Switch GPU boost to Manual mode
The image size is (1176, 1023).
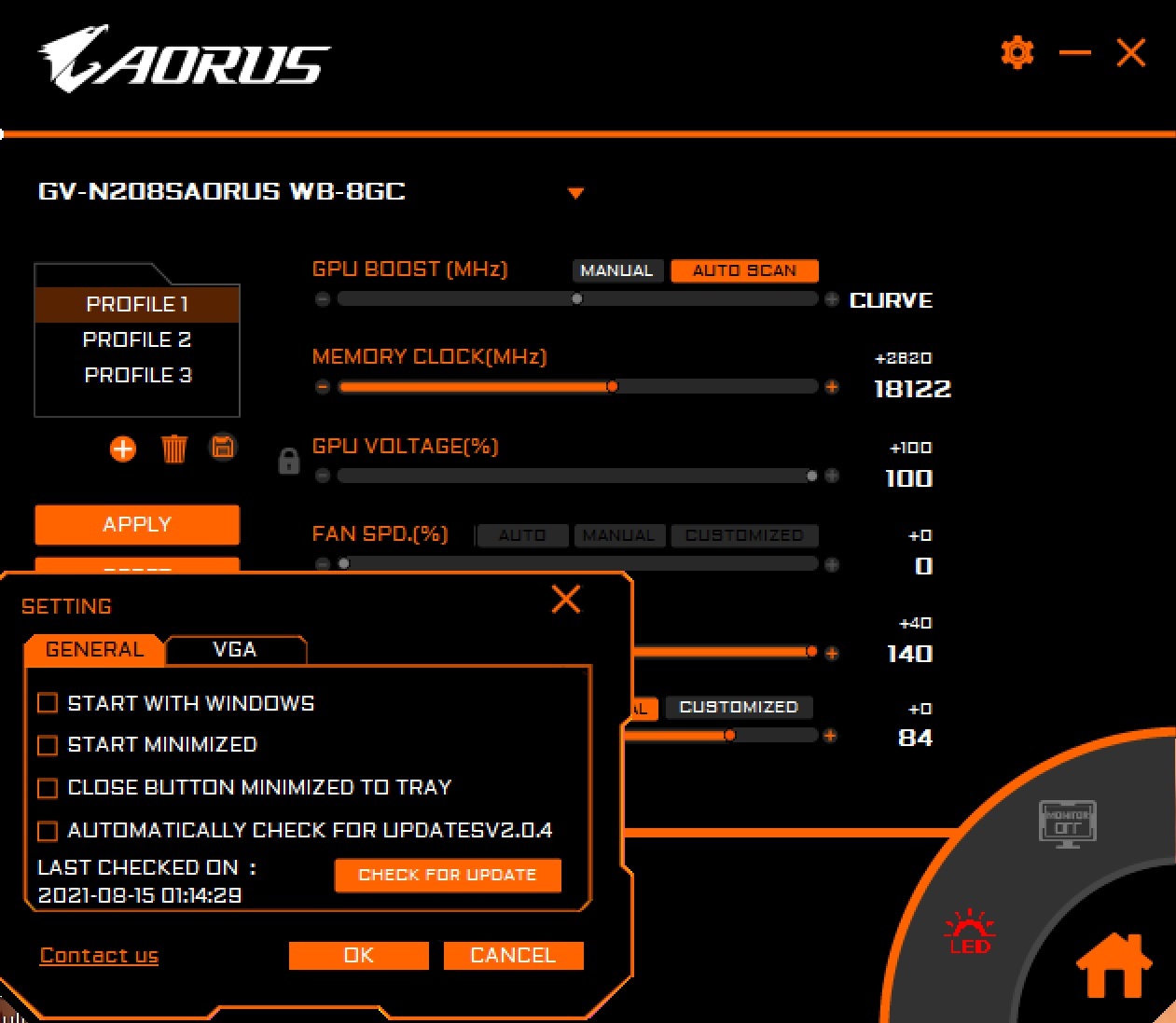(x=617, y=270)
